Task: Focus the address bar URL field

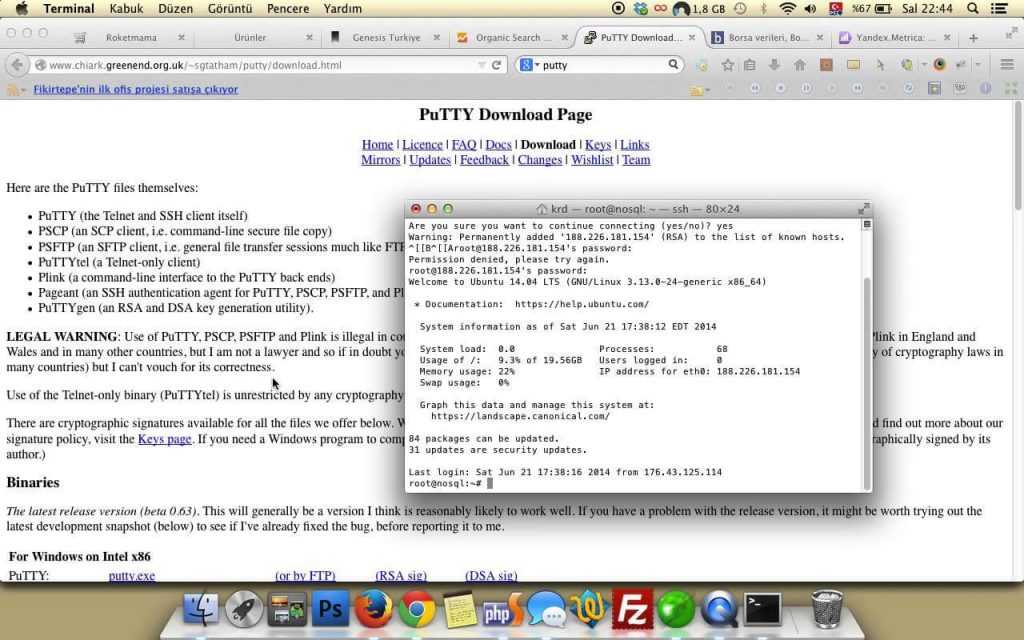Action: tap(250, 65)
